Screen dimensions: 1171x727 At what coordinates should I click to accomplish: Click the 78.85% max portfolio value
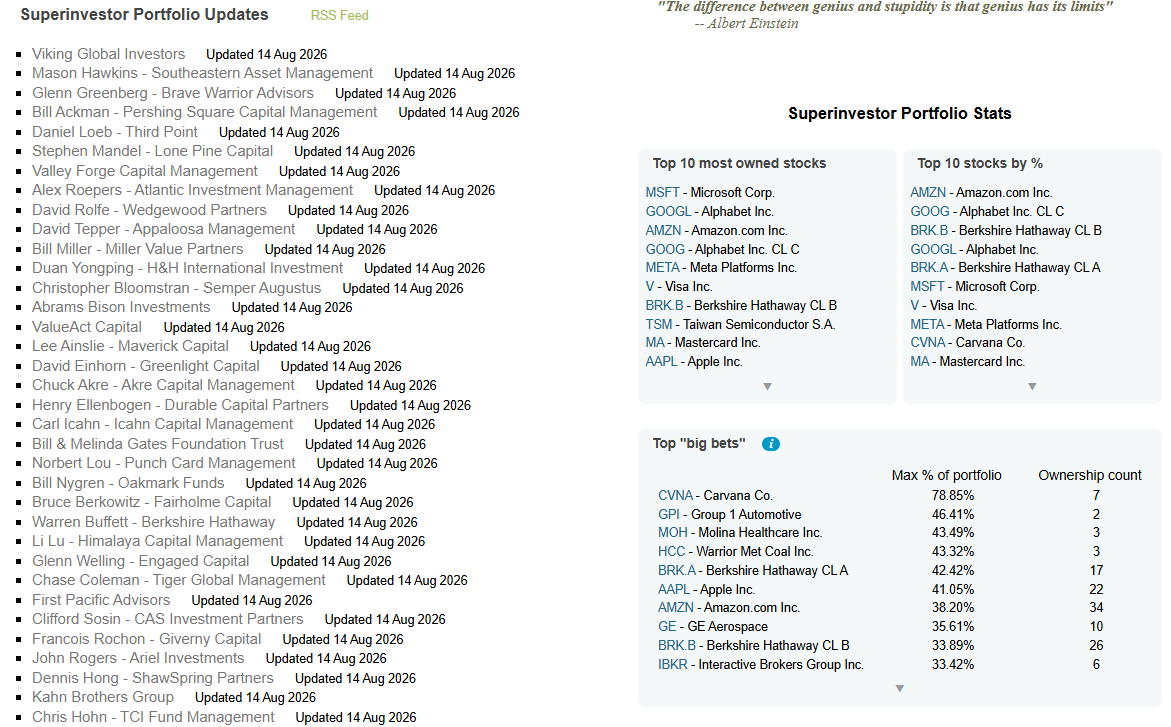point(953,495)
